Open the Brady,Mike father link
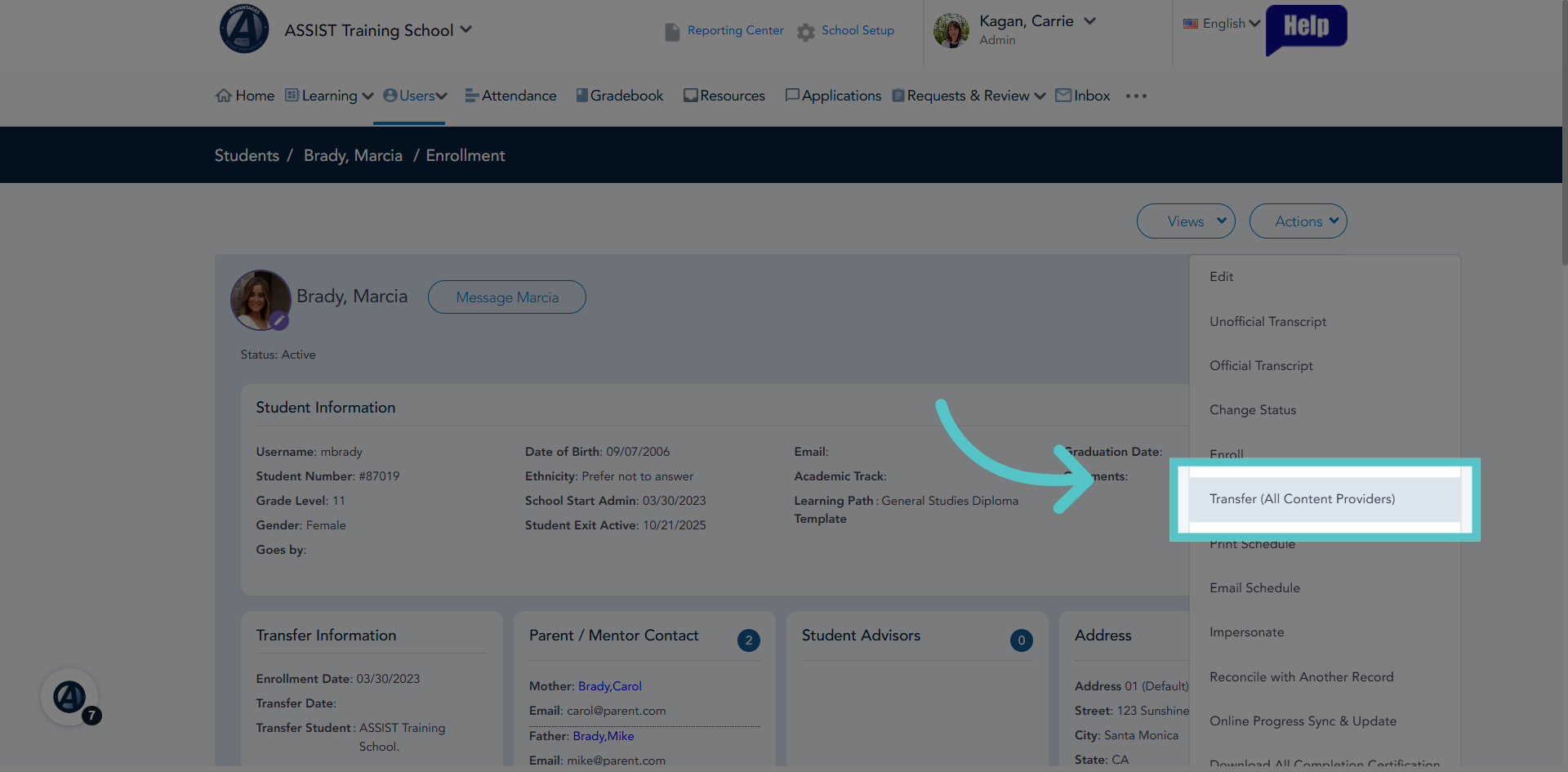This screenshot has height=772, width=1568. [x=604, y=736]
